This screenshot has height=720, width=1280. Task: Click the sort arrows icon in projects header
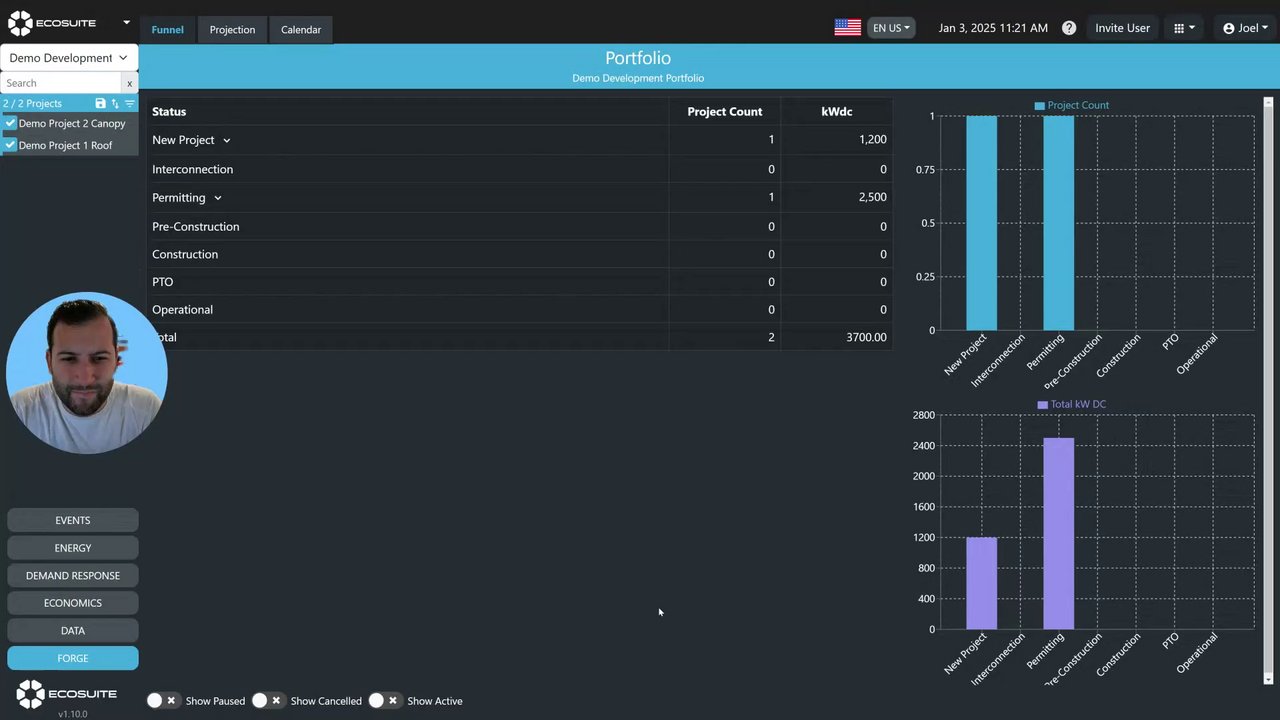pos(115,104)
